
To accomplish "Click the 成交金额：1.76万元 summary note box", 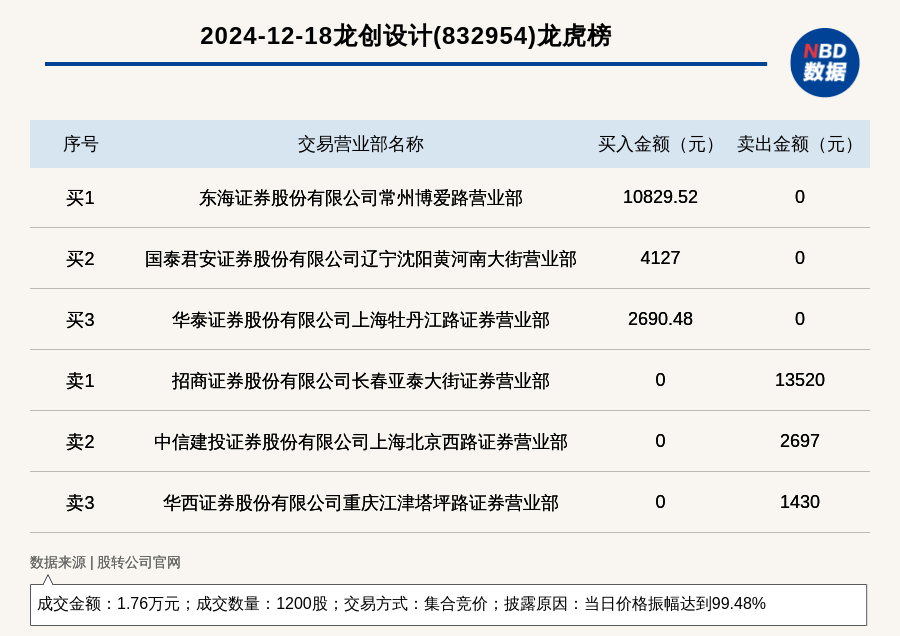I will (448, 604).
